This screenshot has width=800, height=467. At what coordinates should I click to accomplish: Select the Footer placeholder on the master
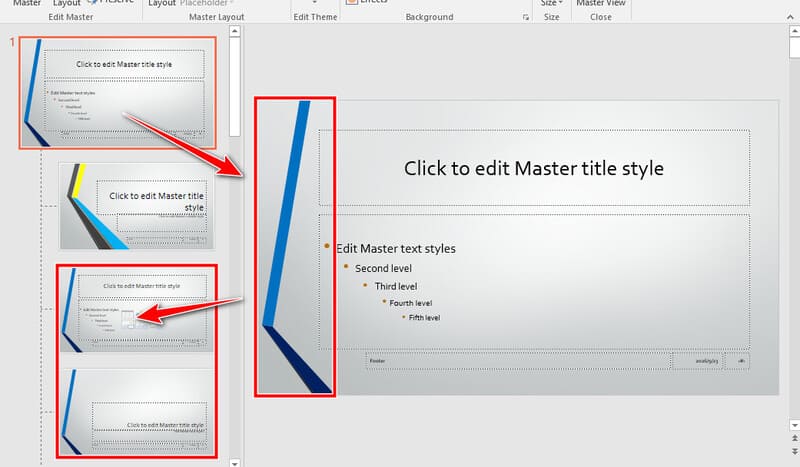coord(518,361)
